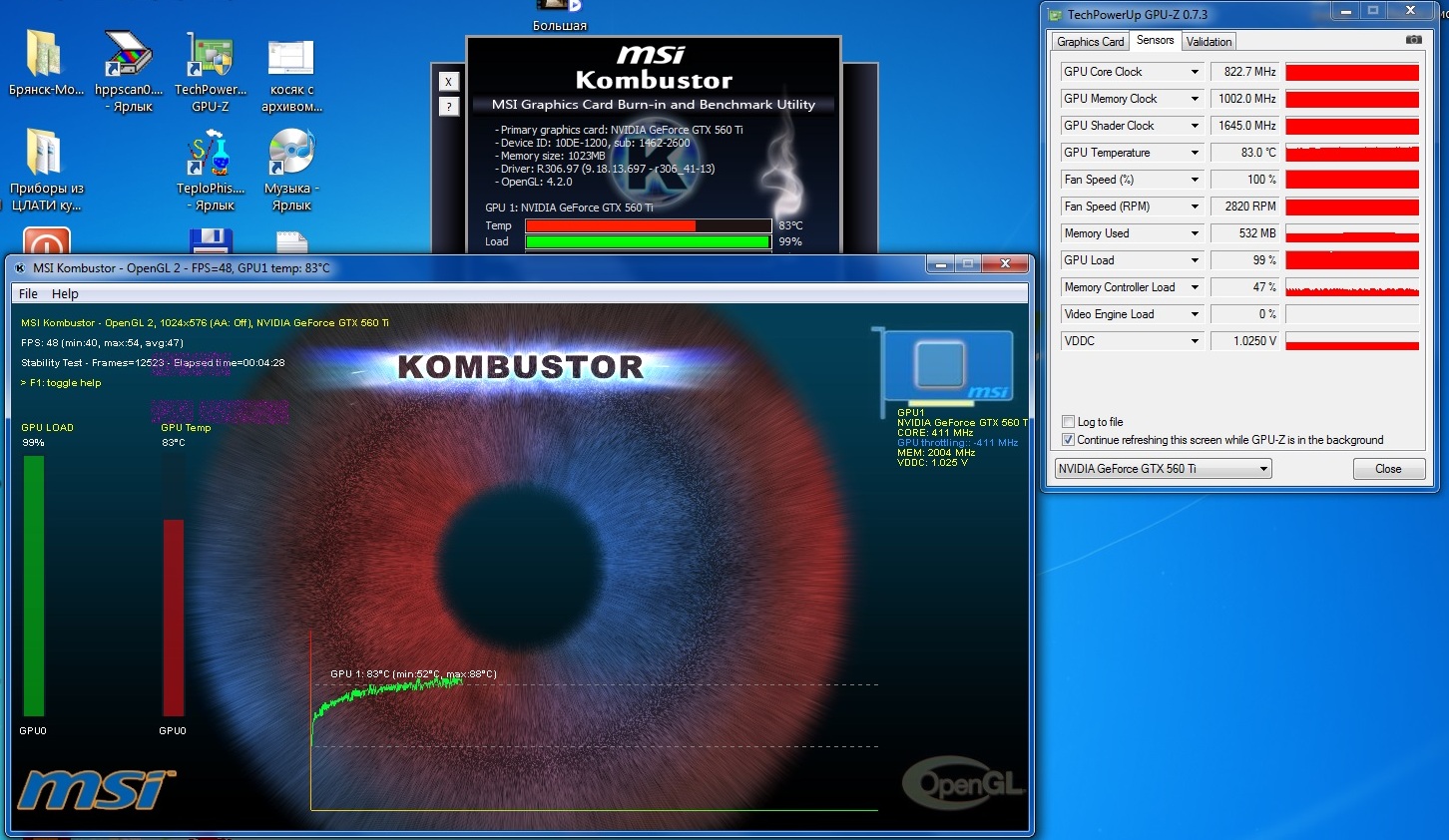The image size is (1449, 840).
Task: Open the Fan Speed (RPM) dropdown
Action: point(1195,207)
